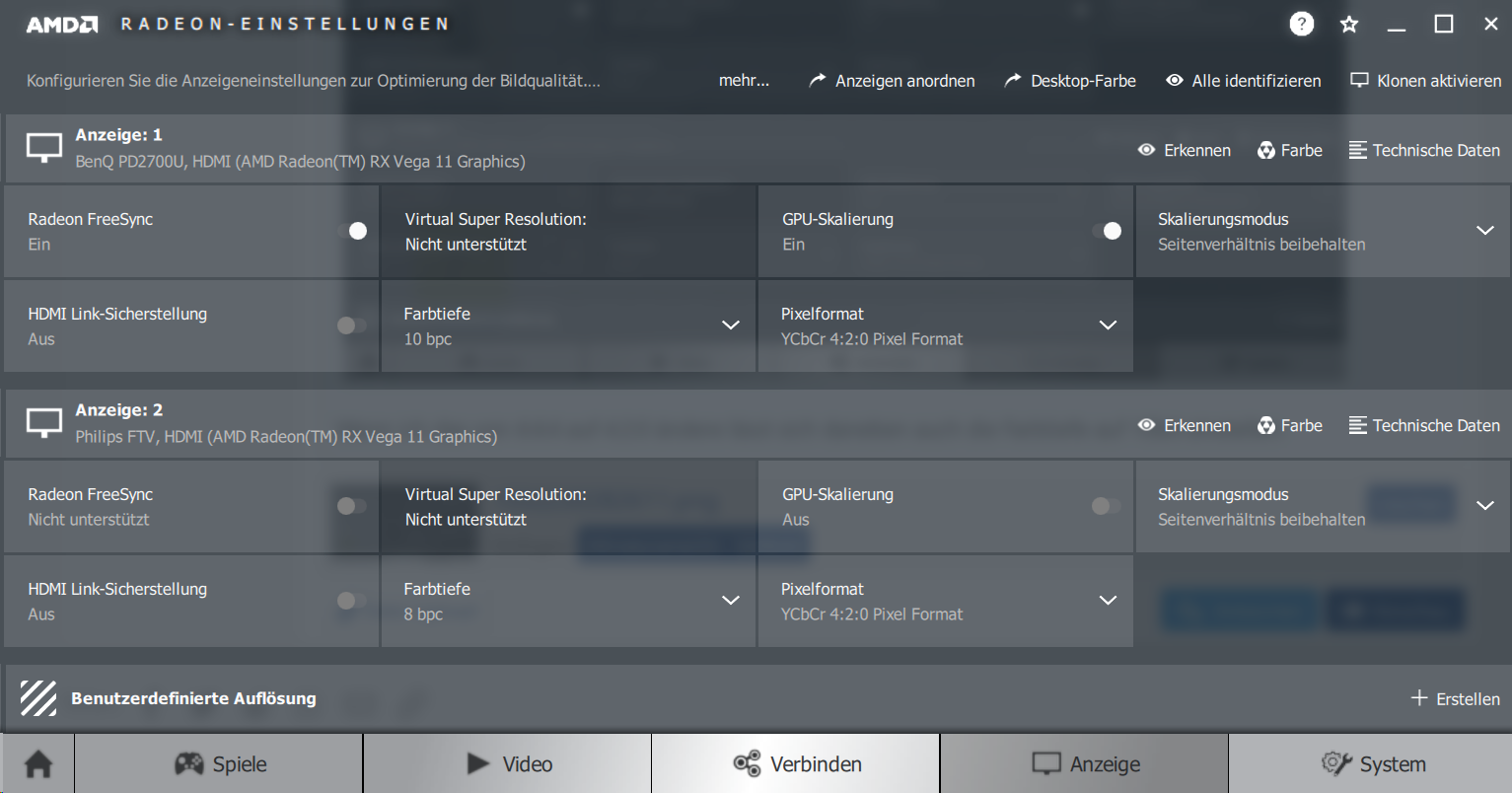Click the BenQ PD2700U display description text
The image size is (1512, 793).
[x=300, y=161]
